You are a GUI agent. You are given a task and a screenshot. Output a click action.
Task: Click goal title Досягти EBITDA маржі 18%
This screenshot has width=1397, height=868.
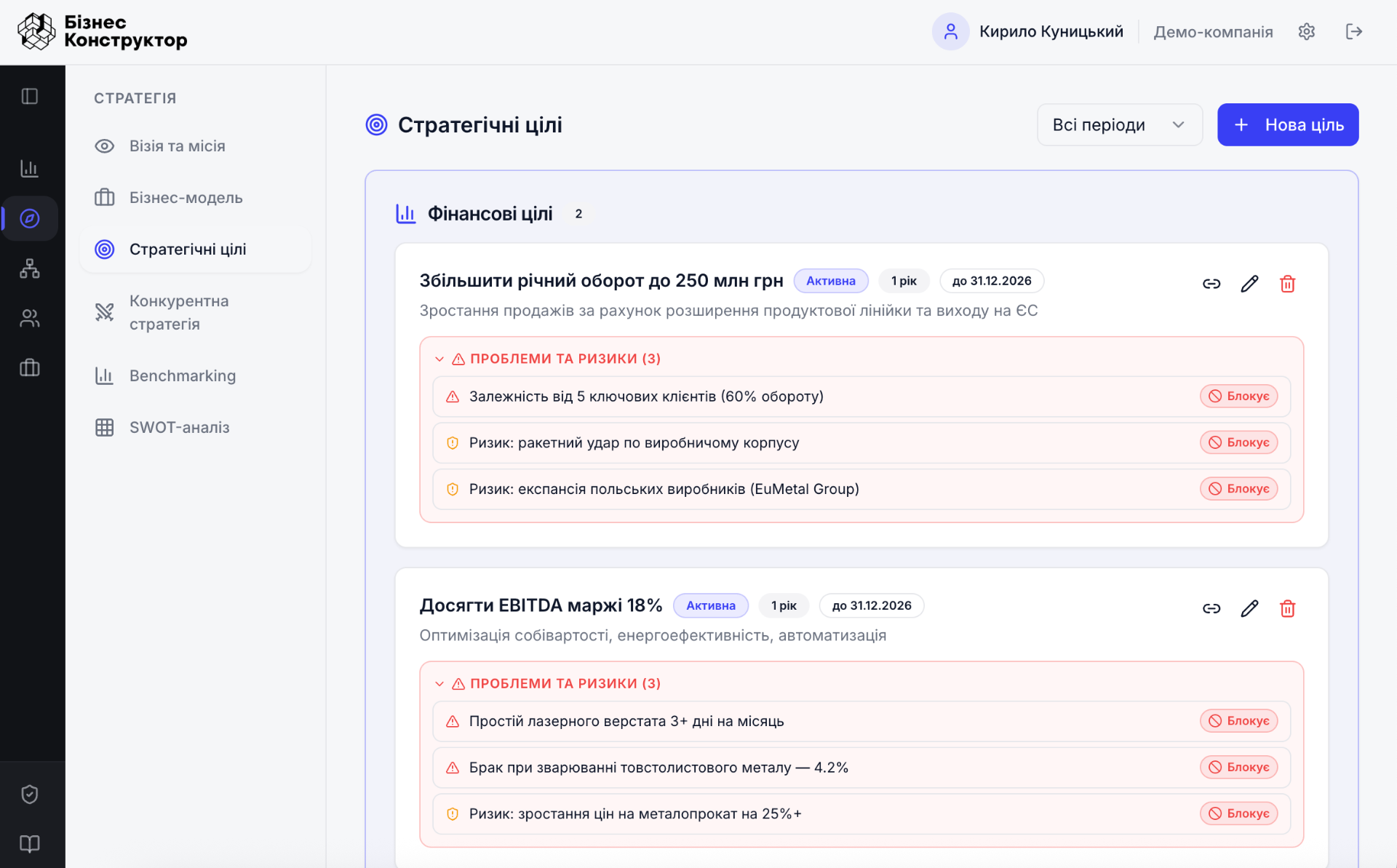point(541,605)
